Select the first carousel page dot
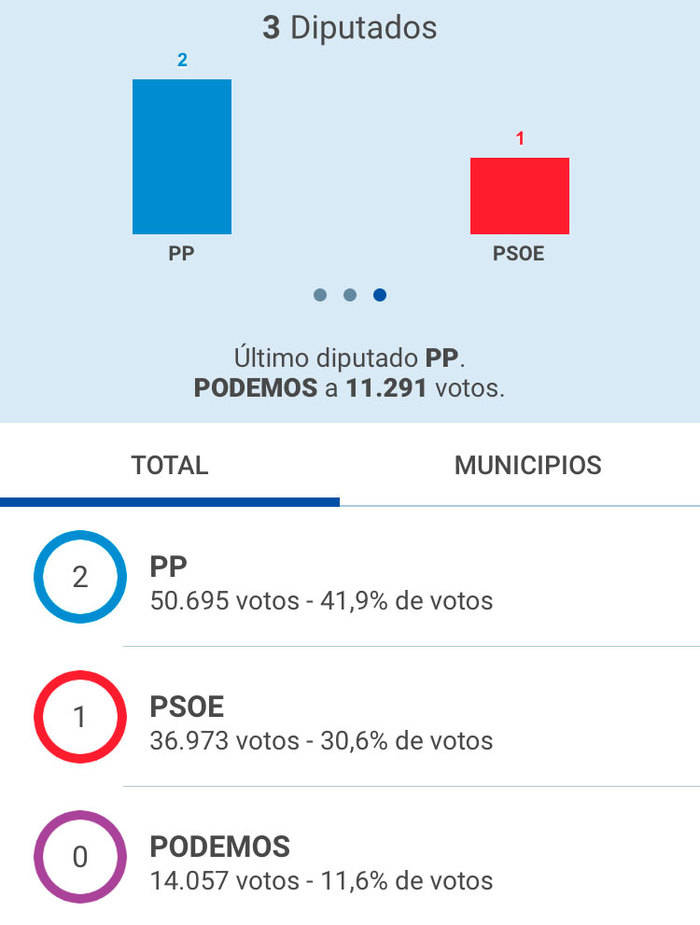This screenshot has height=925, width=700. (320, 295)
